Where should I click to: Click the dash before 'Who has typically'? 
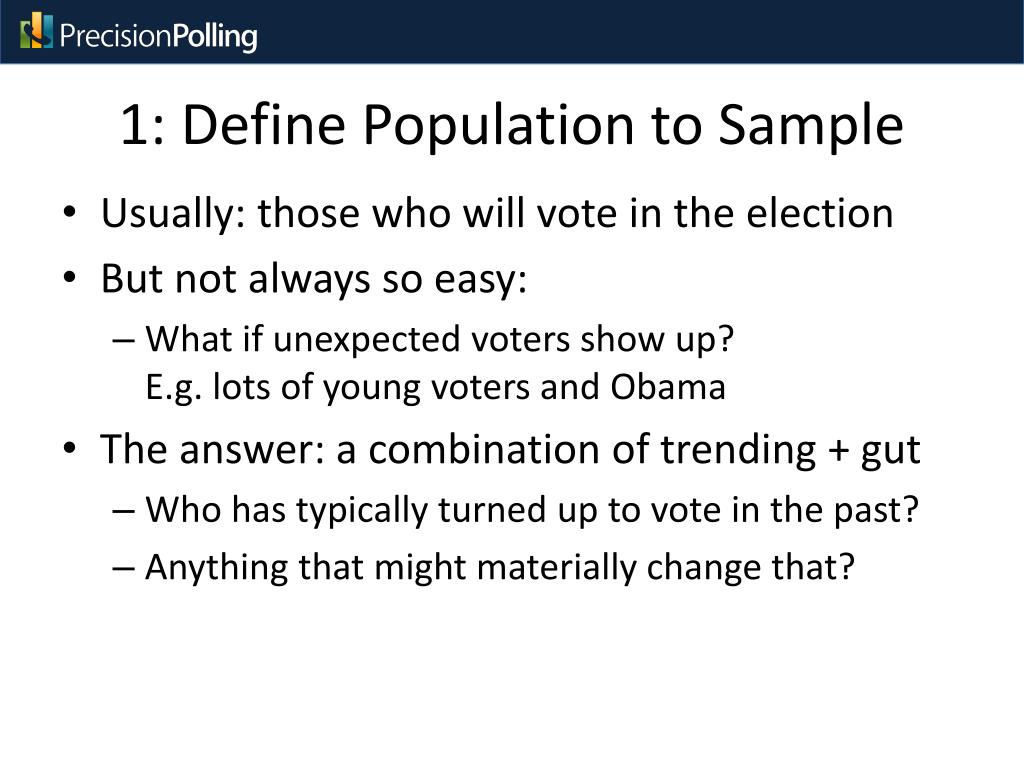click(x=124, y=511)
